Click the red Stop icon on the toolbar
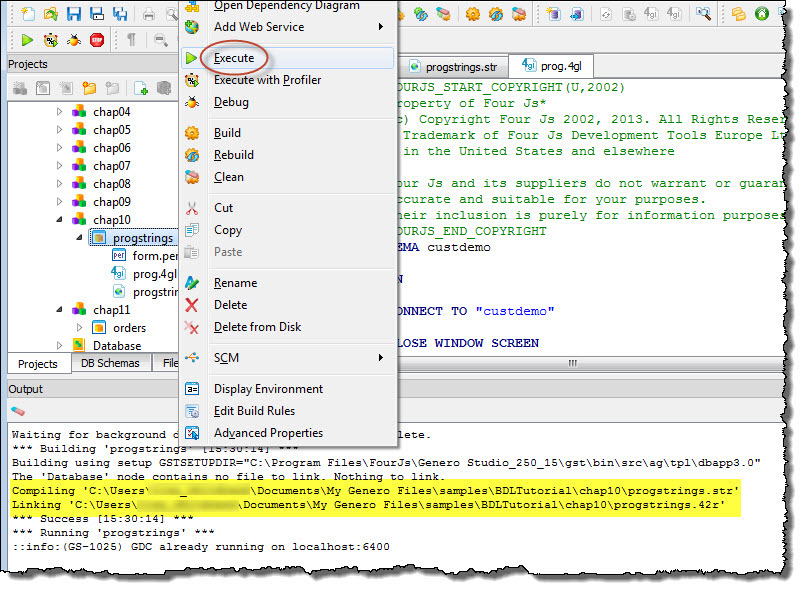This screenshot has height=590, width=804. tap(96, 40)
